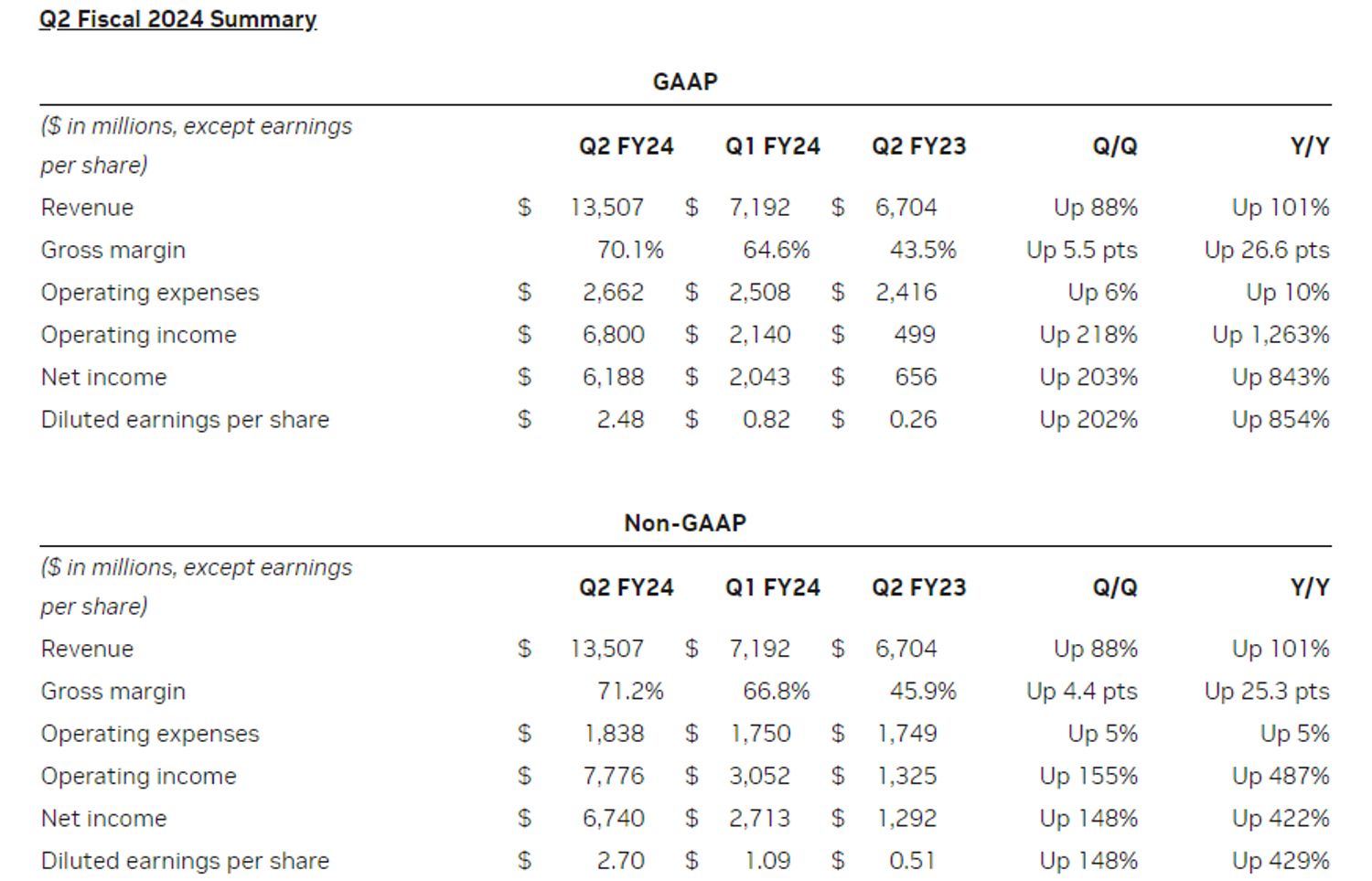Select the Non-GAAP table title
The width and height of the screenshot is (1372, 881).
click(x=685, y=522)
